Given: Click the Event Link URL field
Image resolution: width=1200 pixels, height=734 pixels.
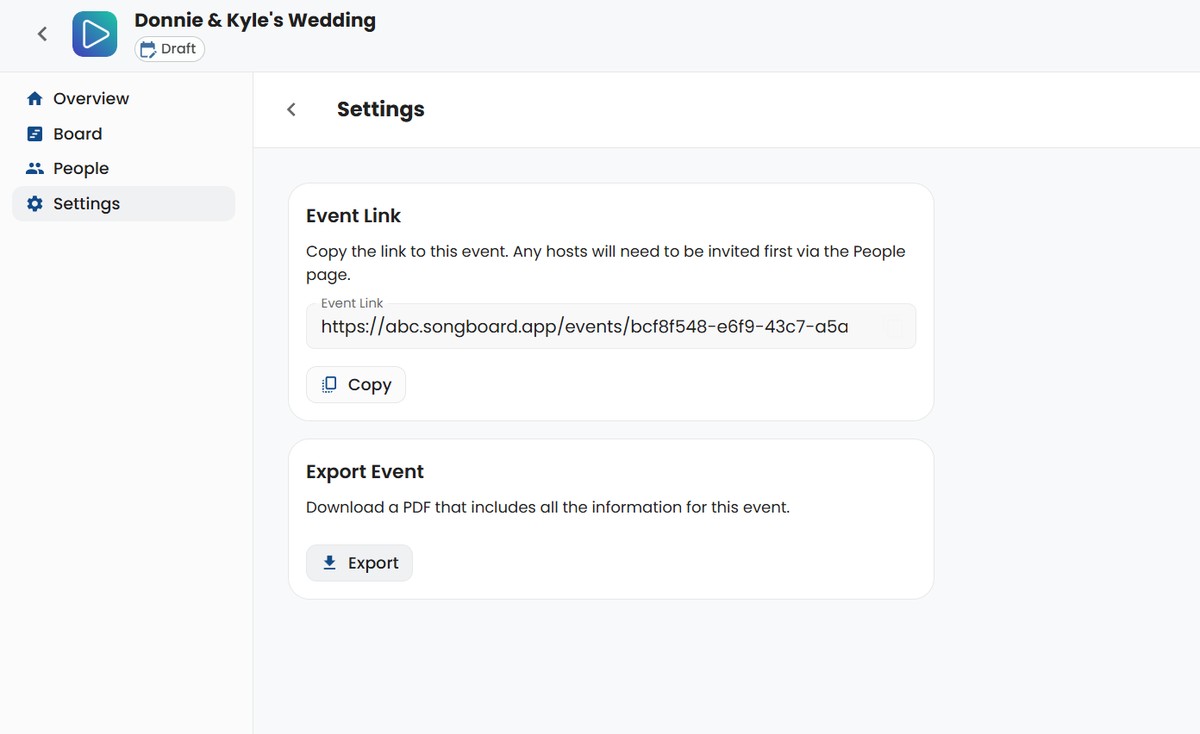Looking at the screenshot, I should tap(611, 326).
